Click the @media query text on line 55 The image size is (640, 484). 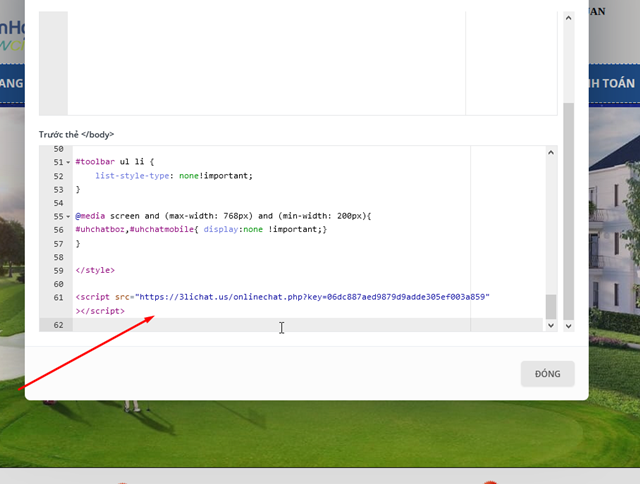point(223,216)
